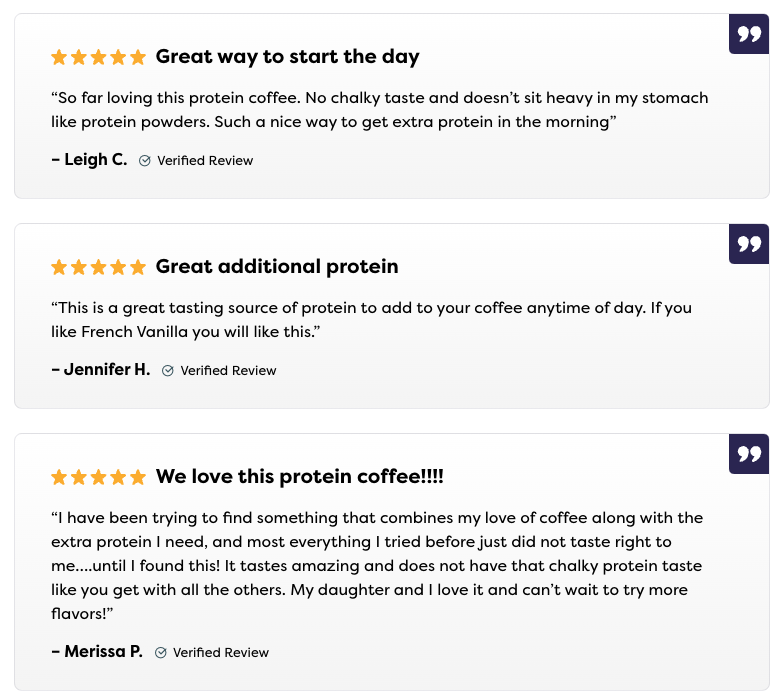Select the "We love this protein coffee!!!!" heading

pos(299,477)
